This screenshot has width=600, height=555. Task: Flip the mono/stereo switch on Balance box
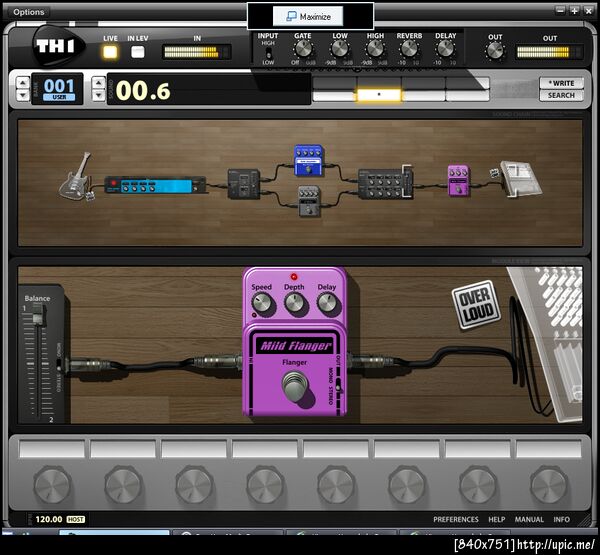(x=59, y=366)
